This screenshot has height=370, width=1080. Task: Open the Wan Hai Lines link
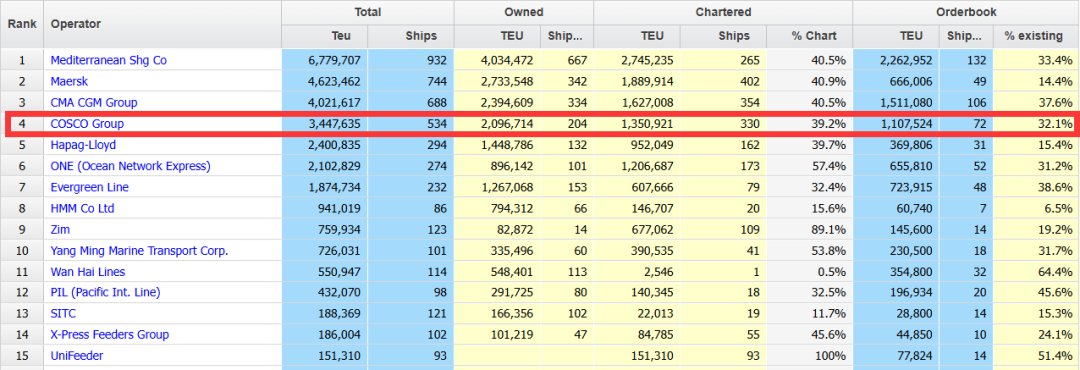coord(87,272)
